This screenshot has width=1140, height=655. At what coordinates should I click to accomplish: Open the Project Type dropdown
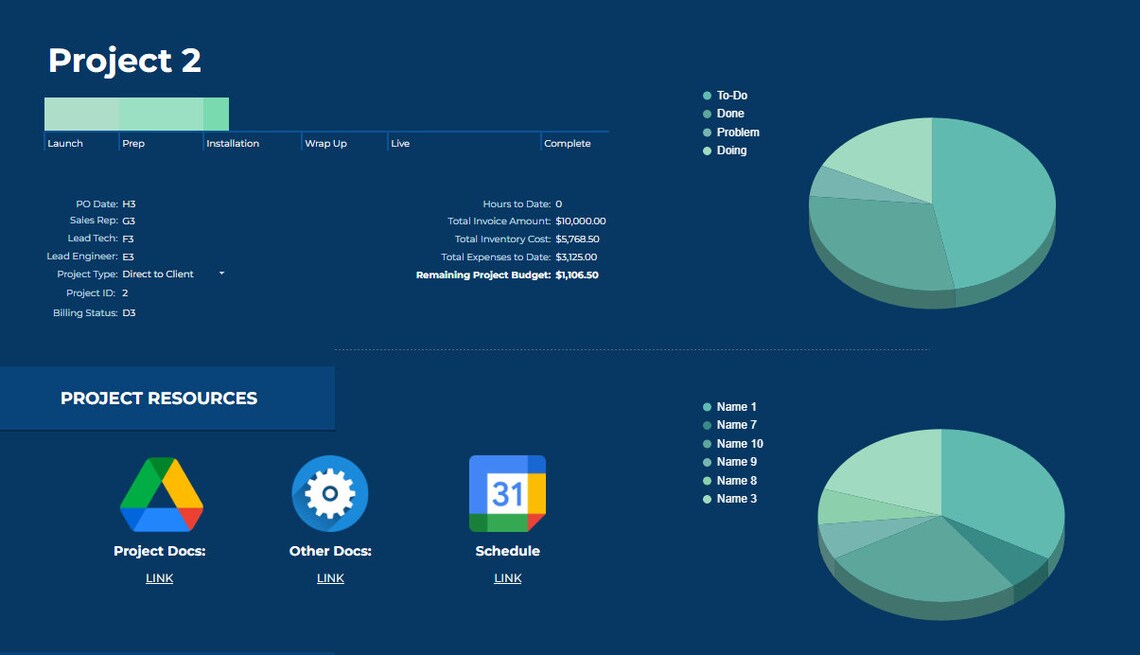coord(220,273)
